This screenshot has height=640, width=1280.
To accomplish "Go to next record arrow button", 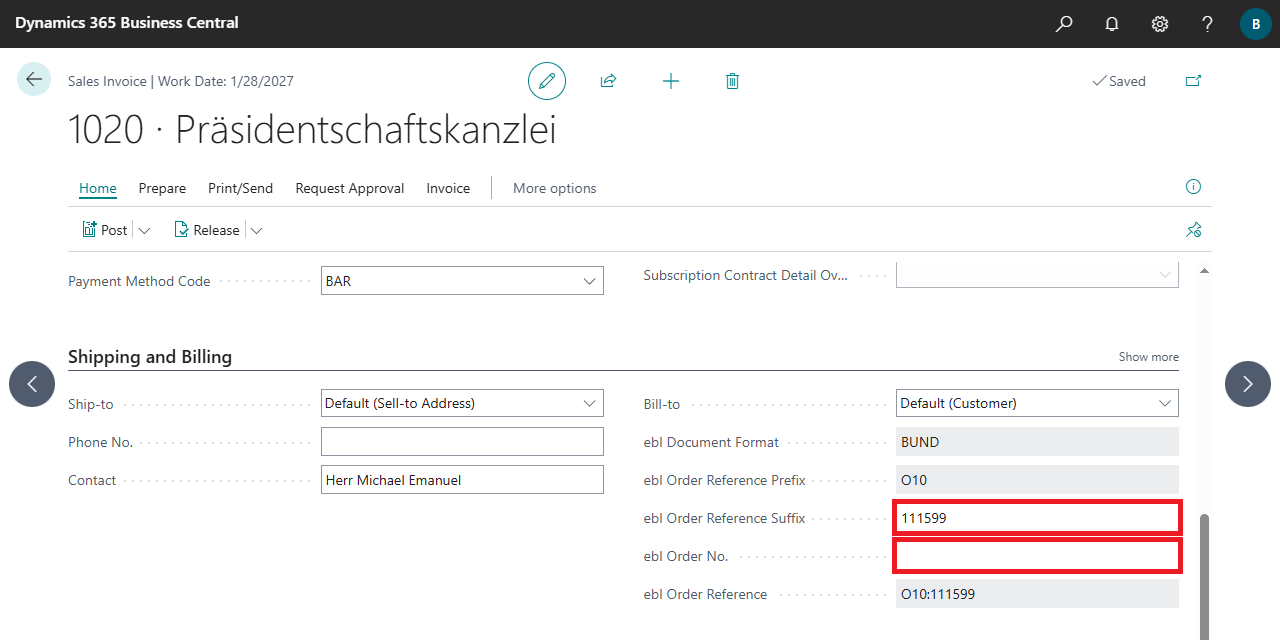I will [1247, 384].
